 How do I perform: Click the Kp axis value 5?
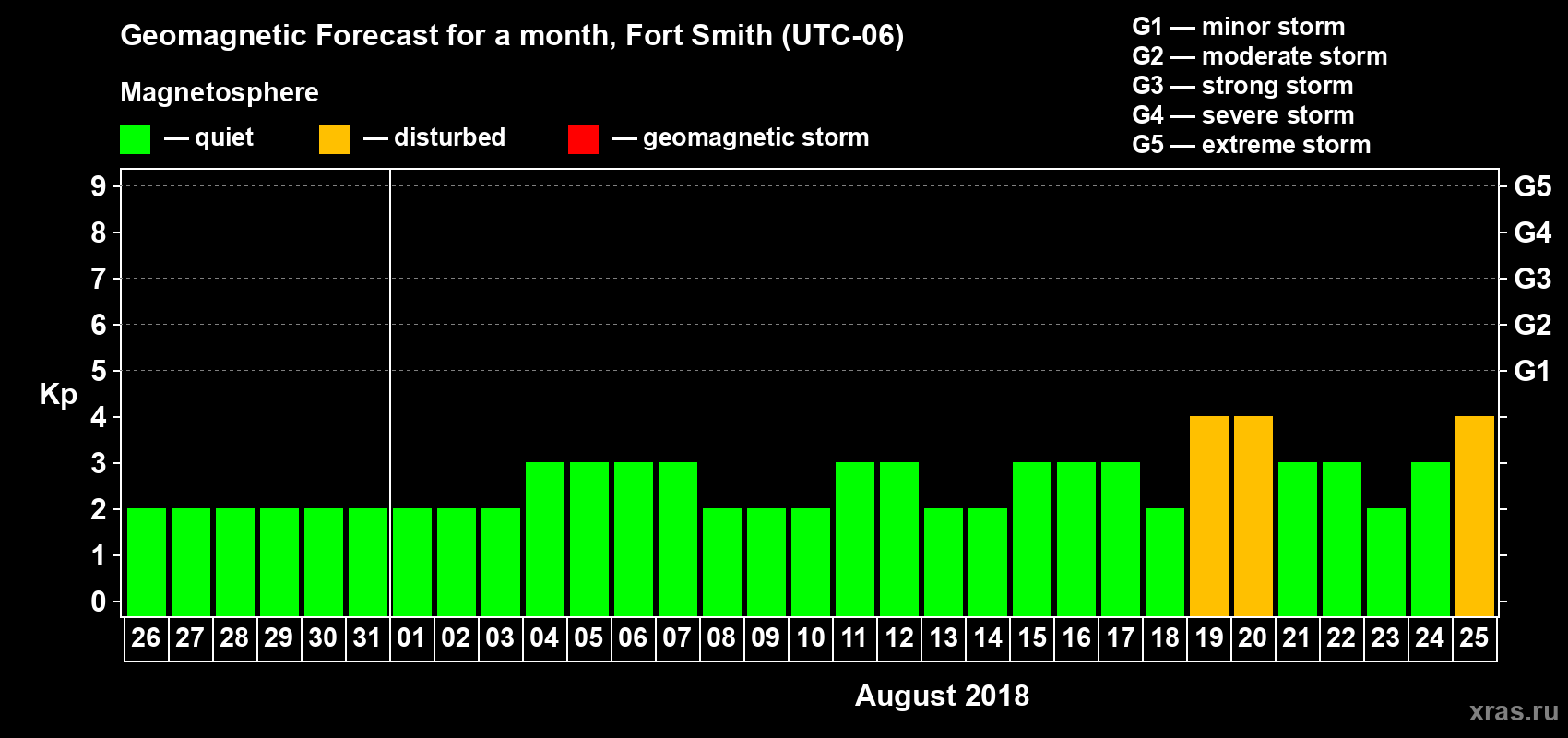99,371
